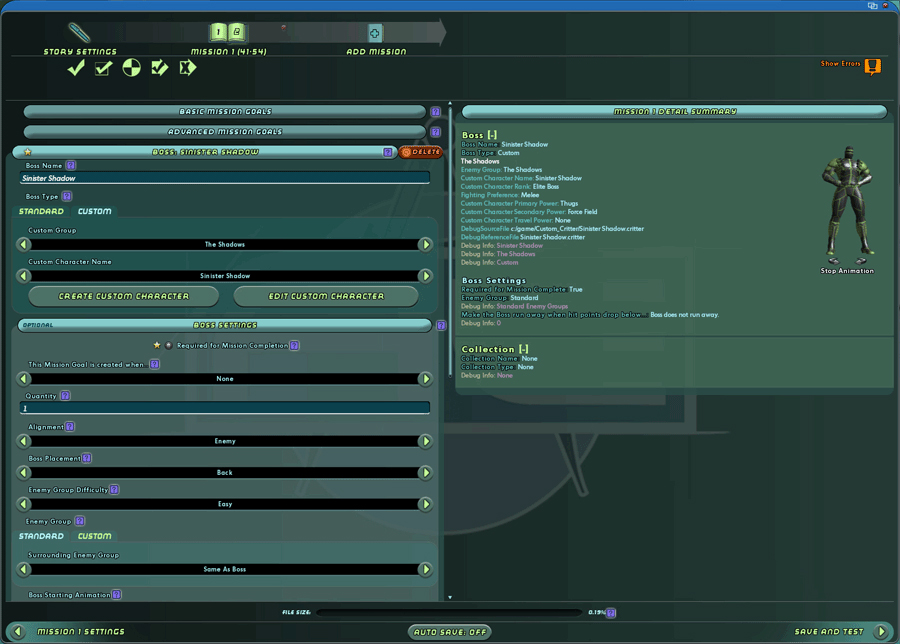Click Create Custom Character button

click(x=123, y=296)
